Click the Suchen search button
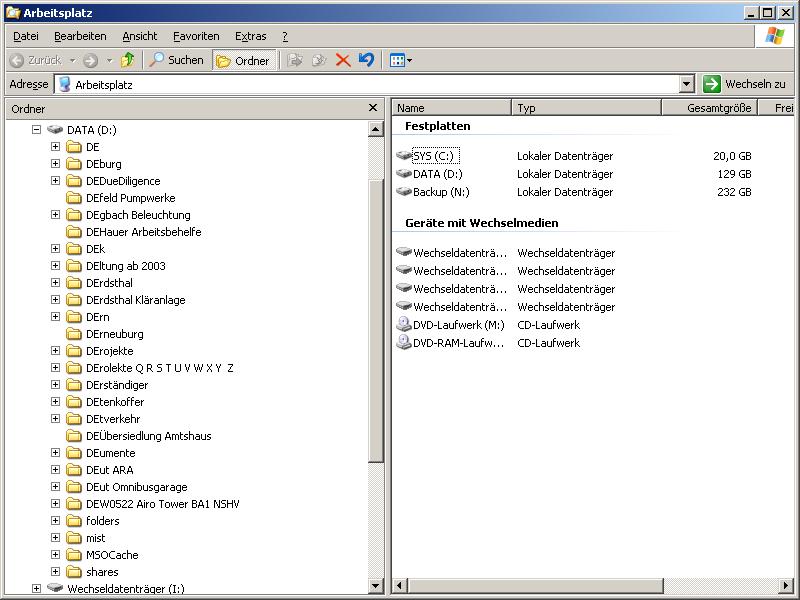Viewport: 800px width, 600px height. coord(177,60)
